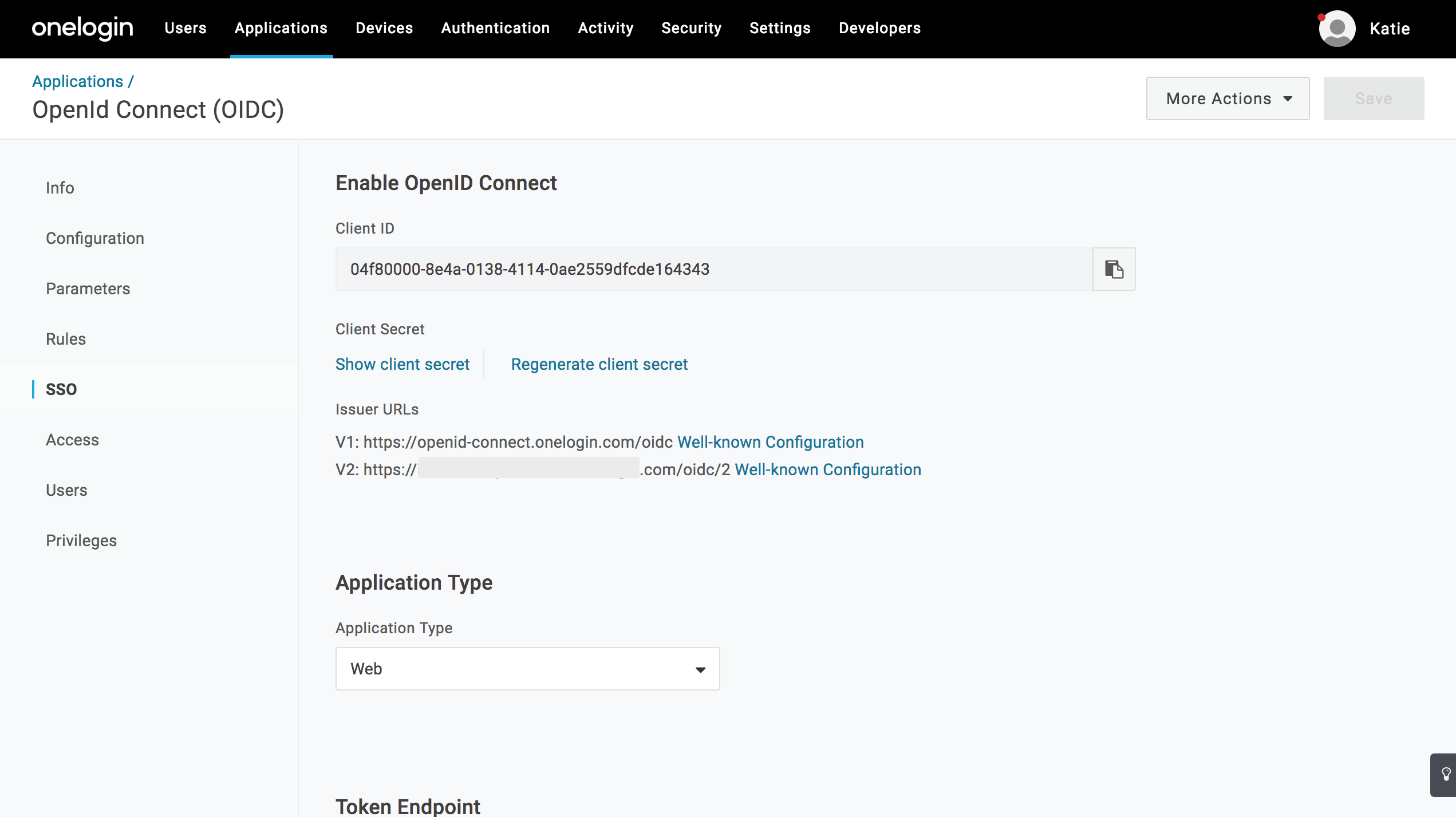This screenshot has width=1456, height=817.
Task: Open the Users menu in top navigation
Action: pyautogui.click(x=185, y=28)
